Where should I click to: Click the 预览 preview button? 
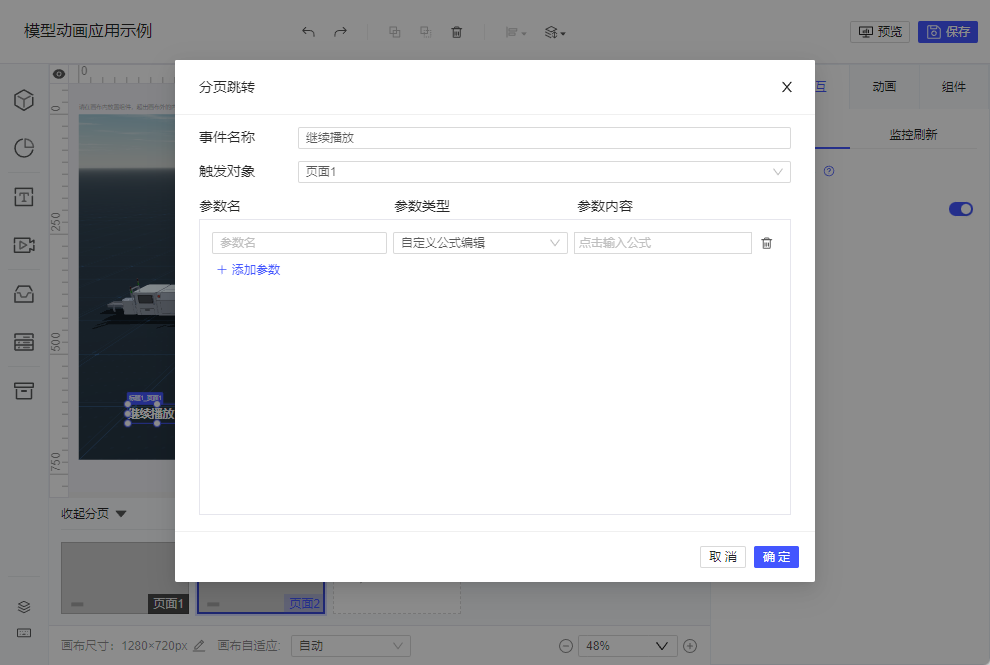880,32
